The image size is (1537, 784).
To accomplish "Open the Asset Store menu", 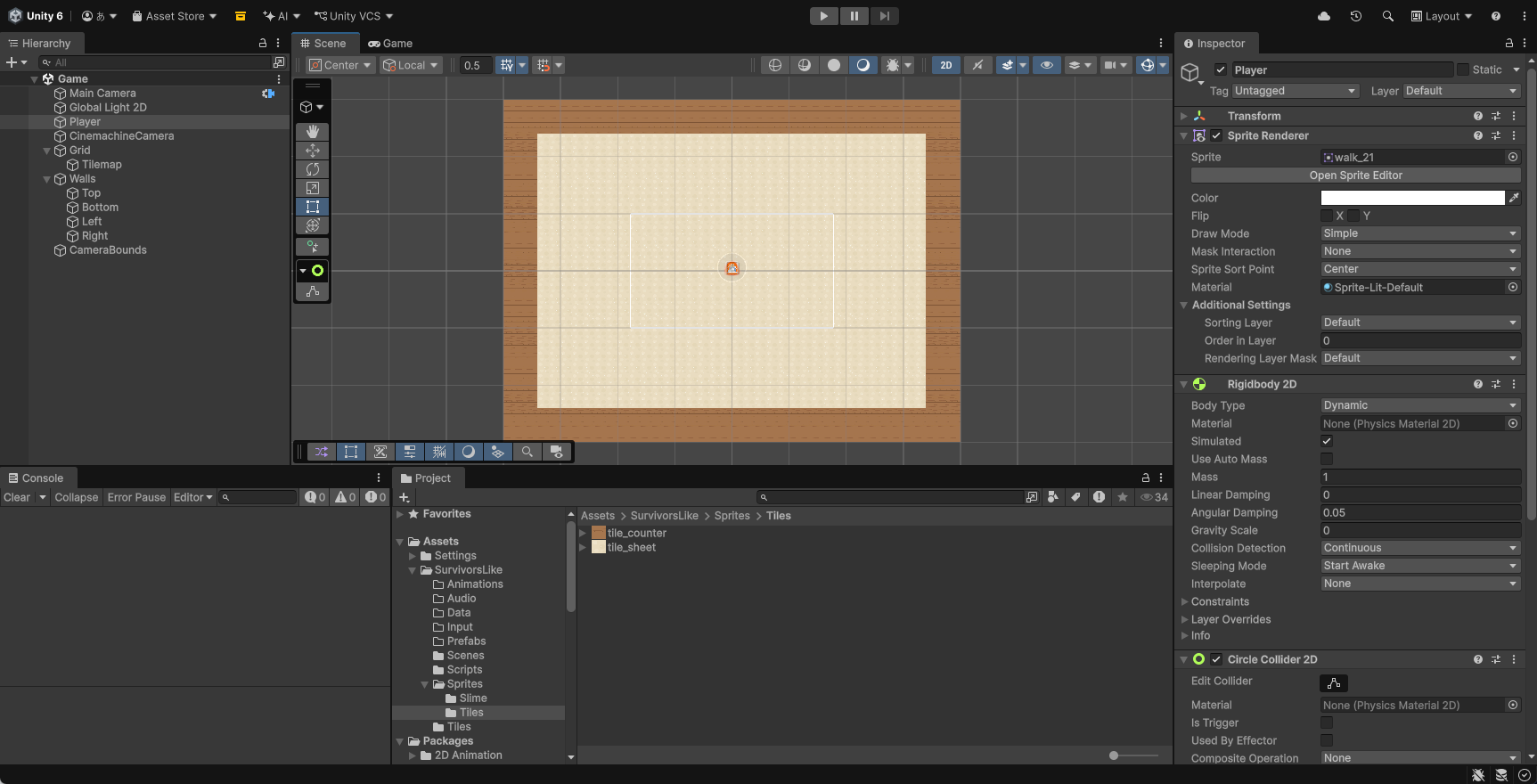I will point(174,16).
